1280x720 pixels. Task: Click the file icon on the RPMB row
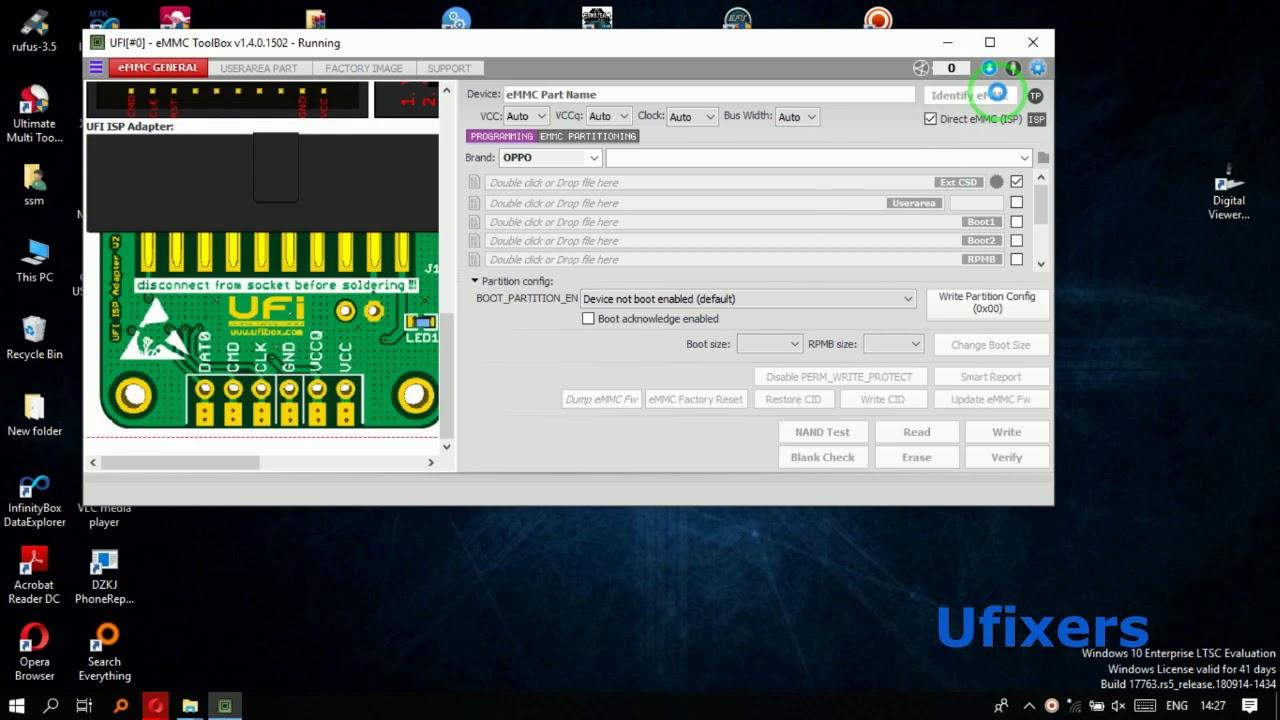(x=475, y=260)
